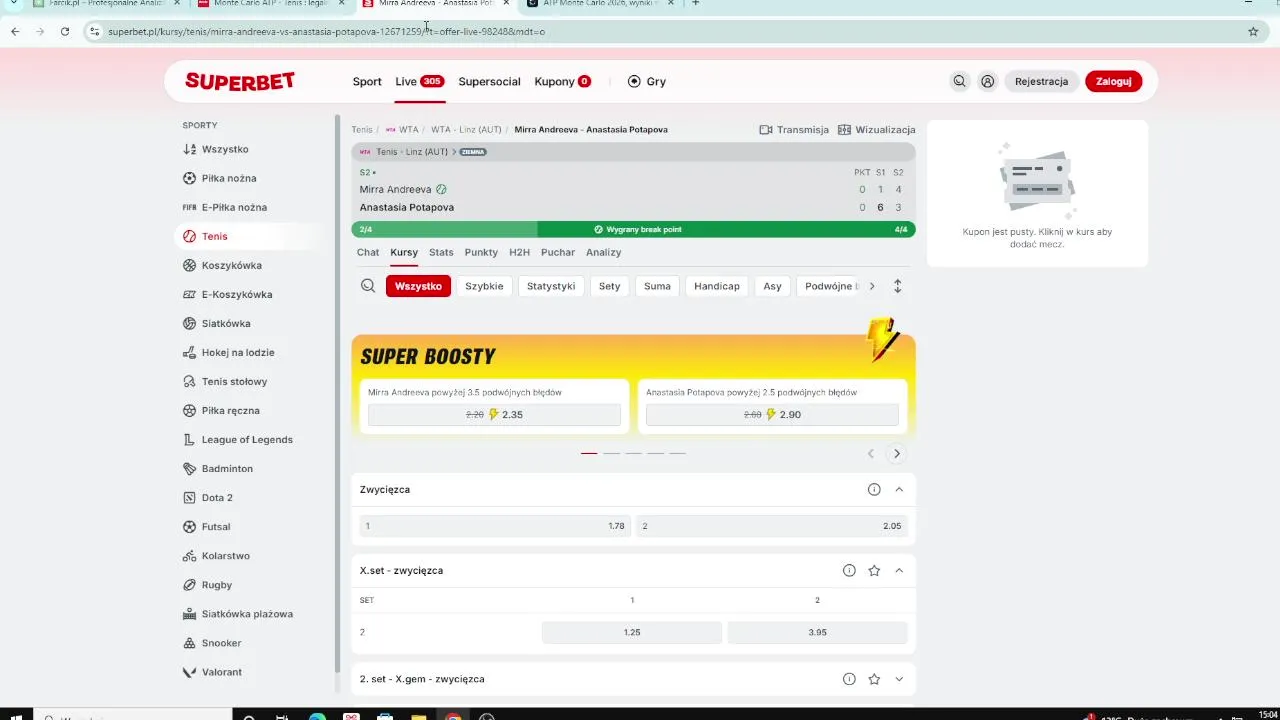Click the Superbet logo

[240, 82]
